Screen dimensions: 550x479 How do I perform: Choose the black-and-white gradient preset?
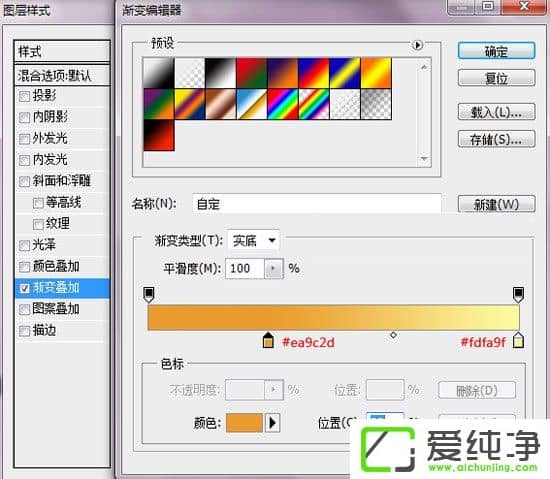click(x=220, y=73)
